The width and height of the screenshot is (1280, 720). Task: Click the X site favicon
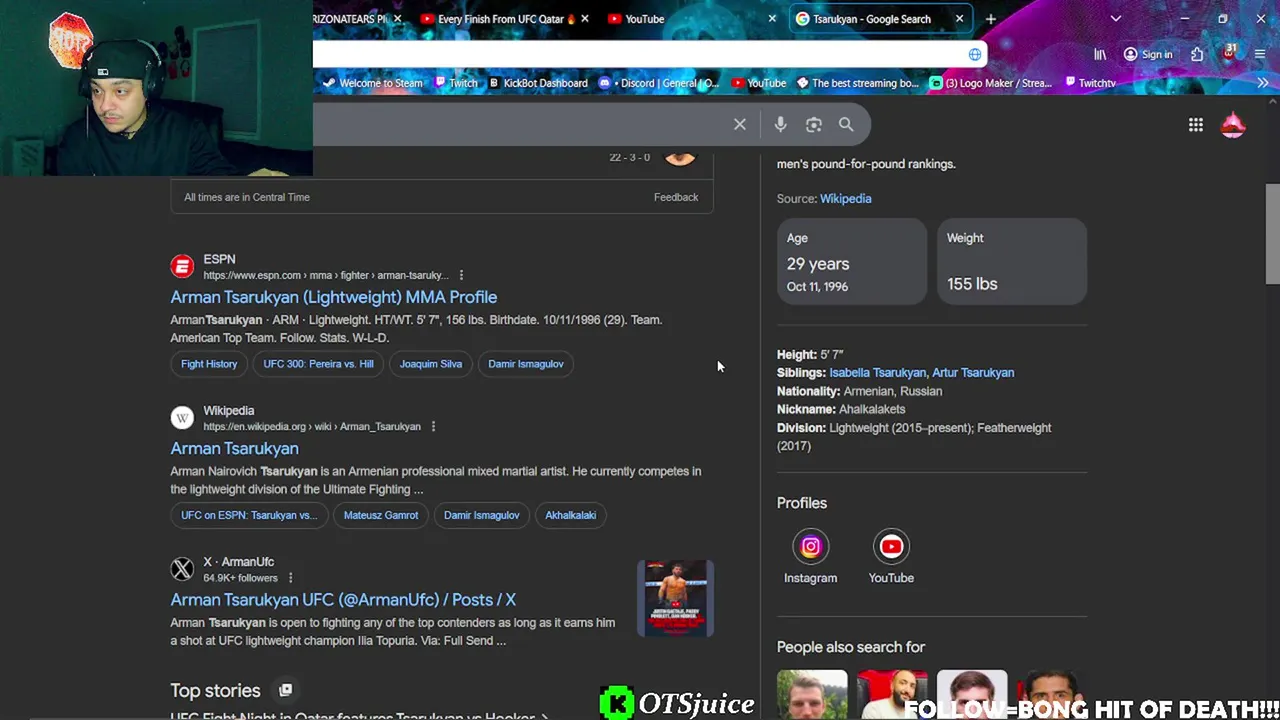coord(182,569)
